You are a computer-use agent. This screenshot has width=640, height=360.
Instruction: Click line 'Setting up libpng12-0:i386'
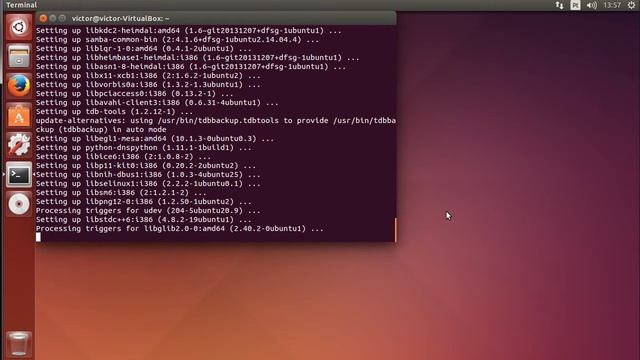pyautogui.click(x=143, y=202)
